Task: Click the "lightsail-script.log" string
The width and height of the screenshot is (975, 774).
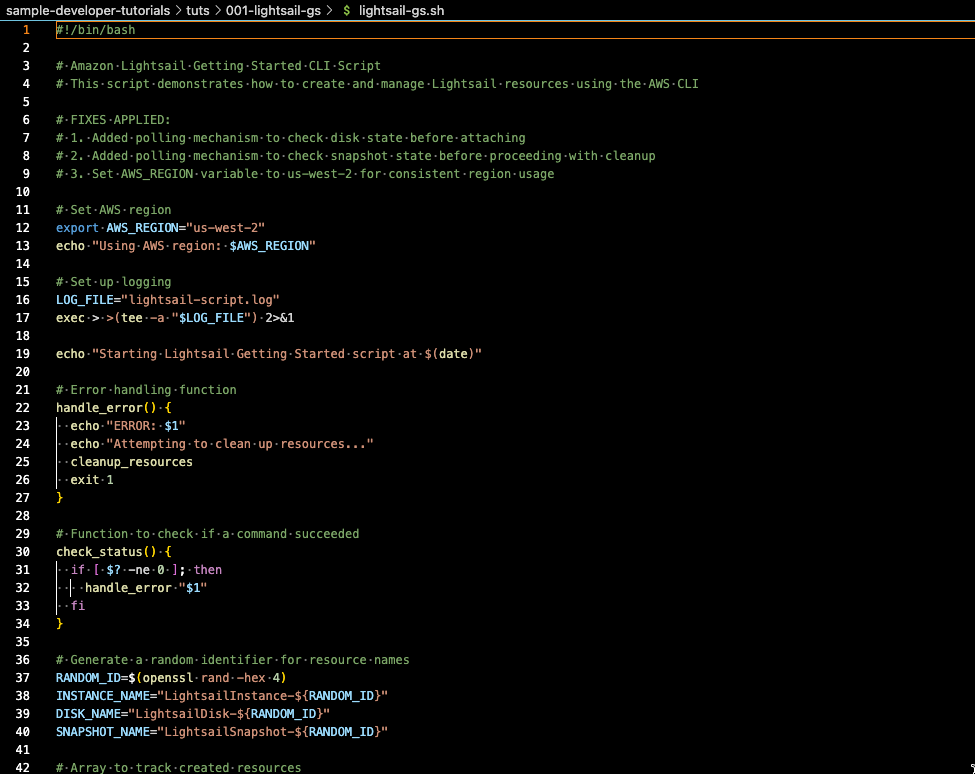Action: tap(200, 300)
